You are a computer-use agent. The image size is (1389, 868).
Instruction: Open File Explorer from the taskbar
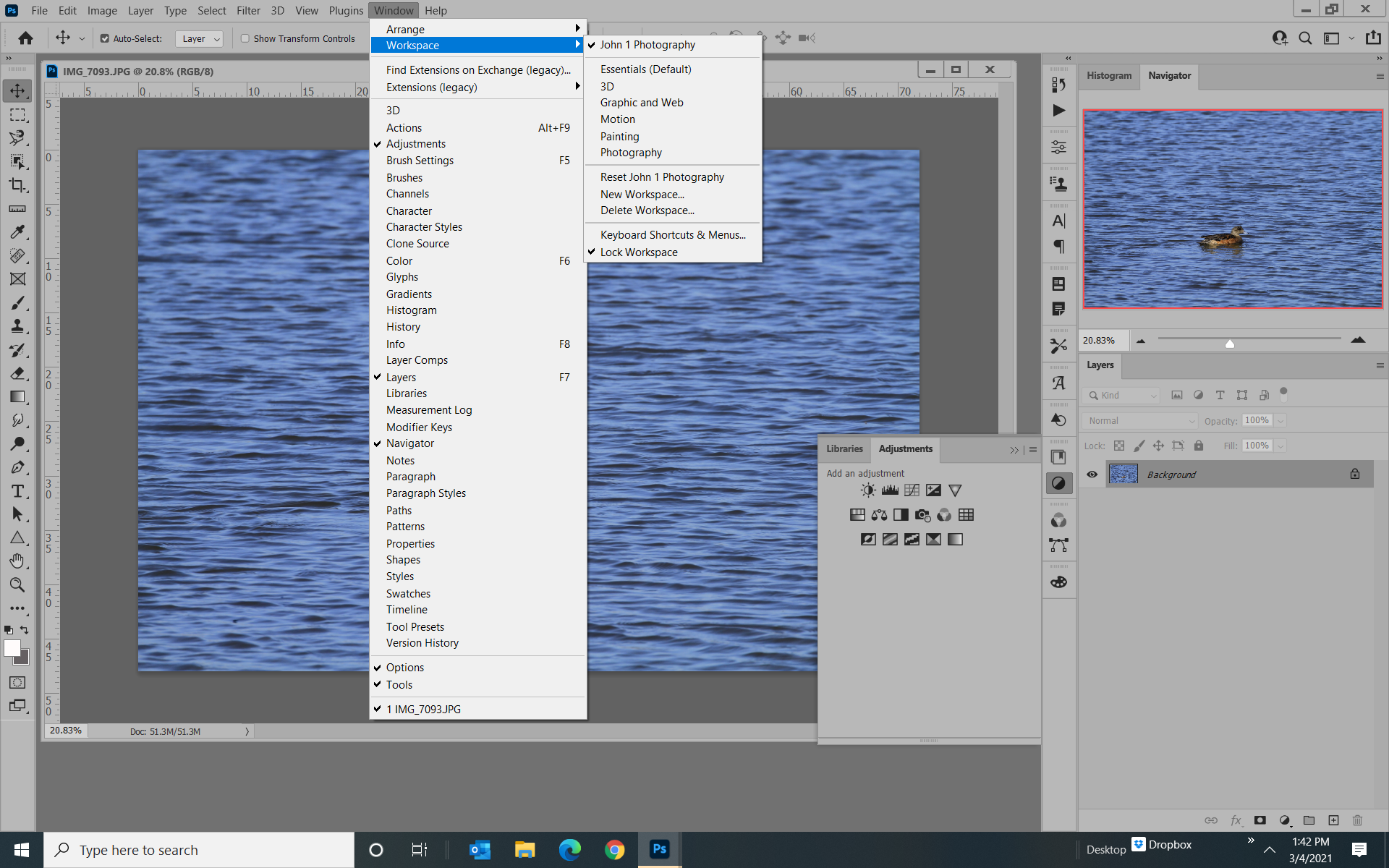525,849
